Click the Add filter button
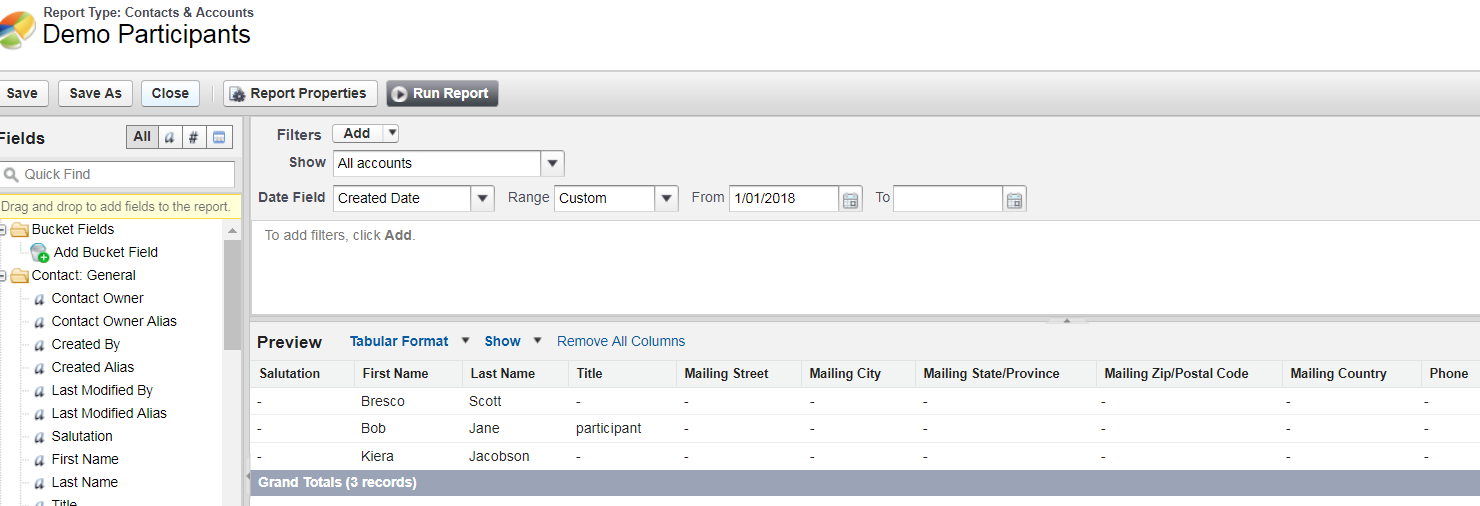The image size is (1480, 506). (x=357, y=133)
